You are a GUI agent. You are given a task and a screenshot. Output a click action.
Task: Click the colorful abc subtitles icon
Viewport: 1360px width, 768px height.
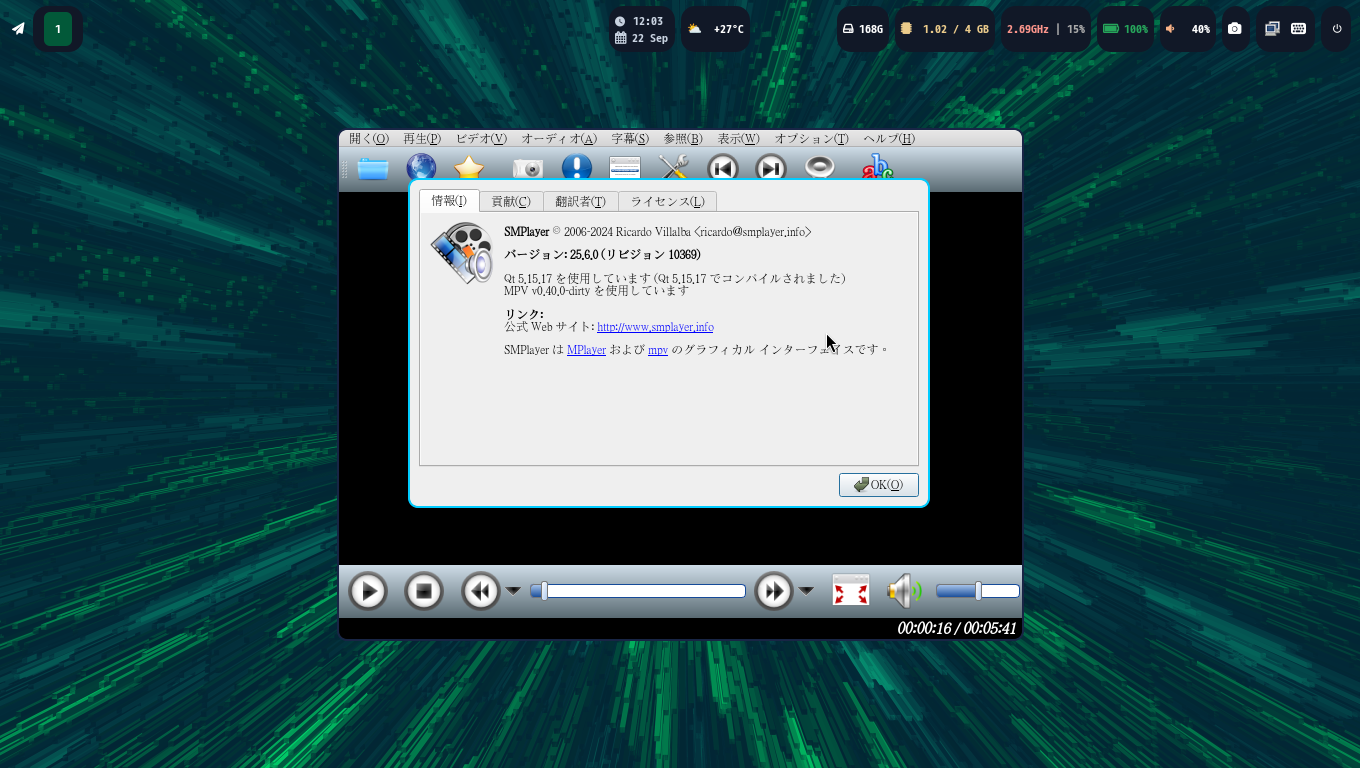coord(877,169)
